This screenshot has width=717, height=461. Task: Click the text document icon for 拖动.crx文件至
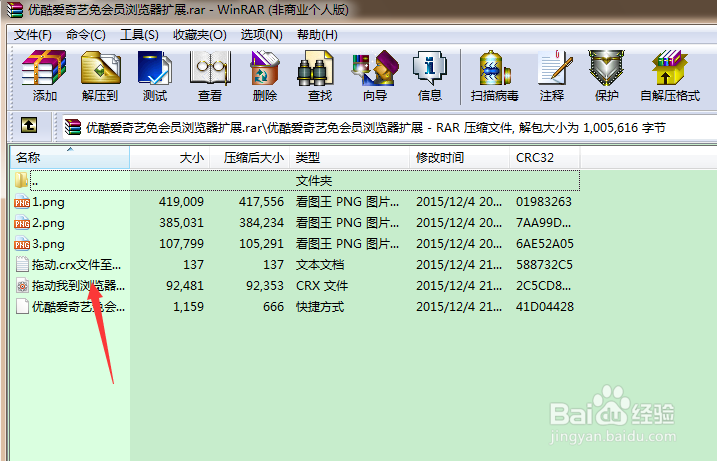[22, 265]
